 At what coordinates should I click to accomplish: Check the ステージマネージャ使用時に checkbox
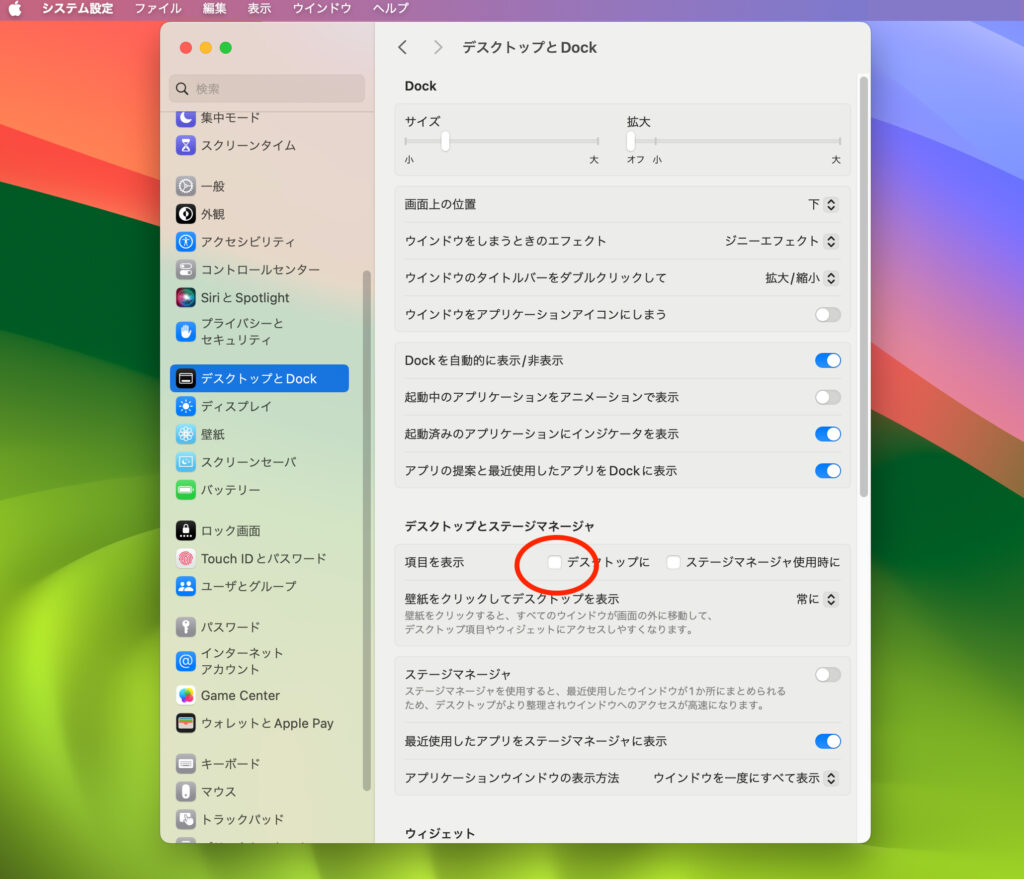(x=673, y=562)
